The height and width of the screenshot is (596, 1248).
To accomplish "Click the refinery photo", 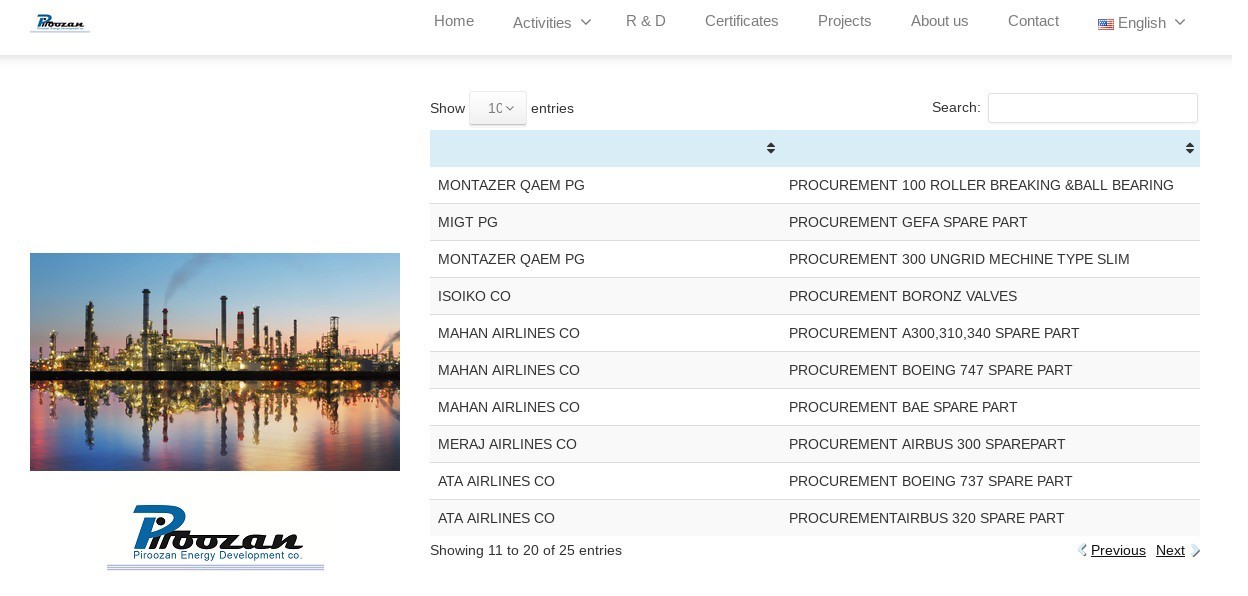I will 215,362.
